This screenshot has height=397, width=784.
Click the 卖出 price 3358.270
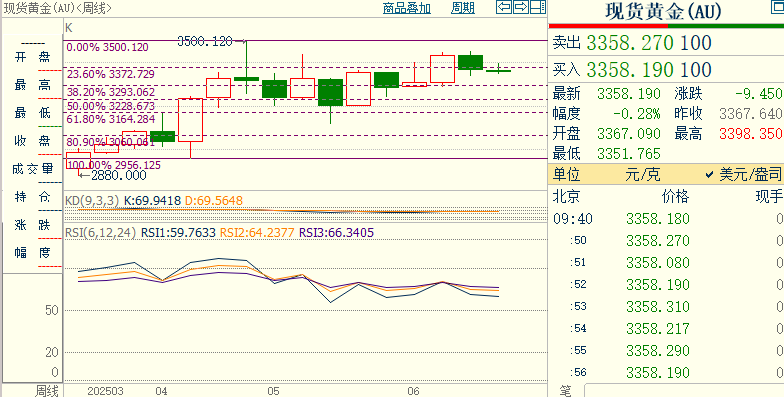630,43
